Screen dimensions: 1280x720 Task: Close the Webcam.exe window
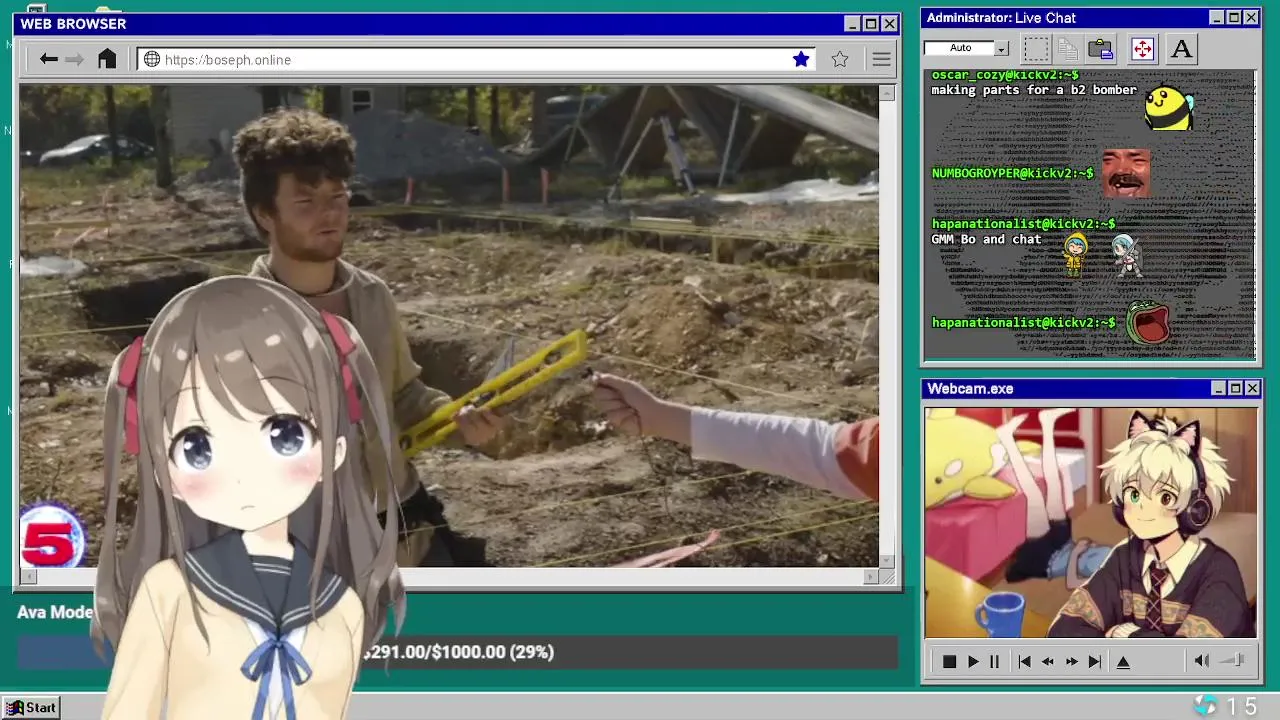coord(1252,388)
